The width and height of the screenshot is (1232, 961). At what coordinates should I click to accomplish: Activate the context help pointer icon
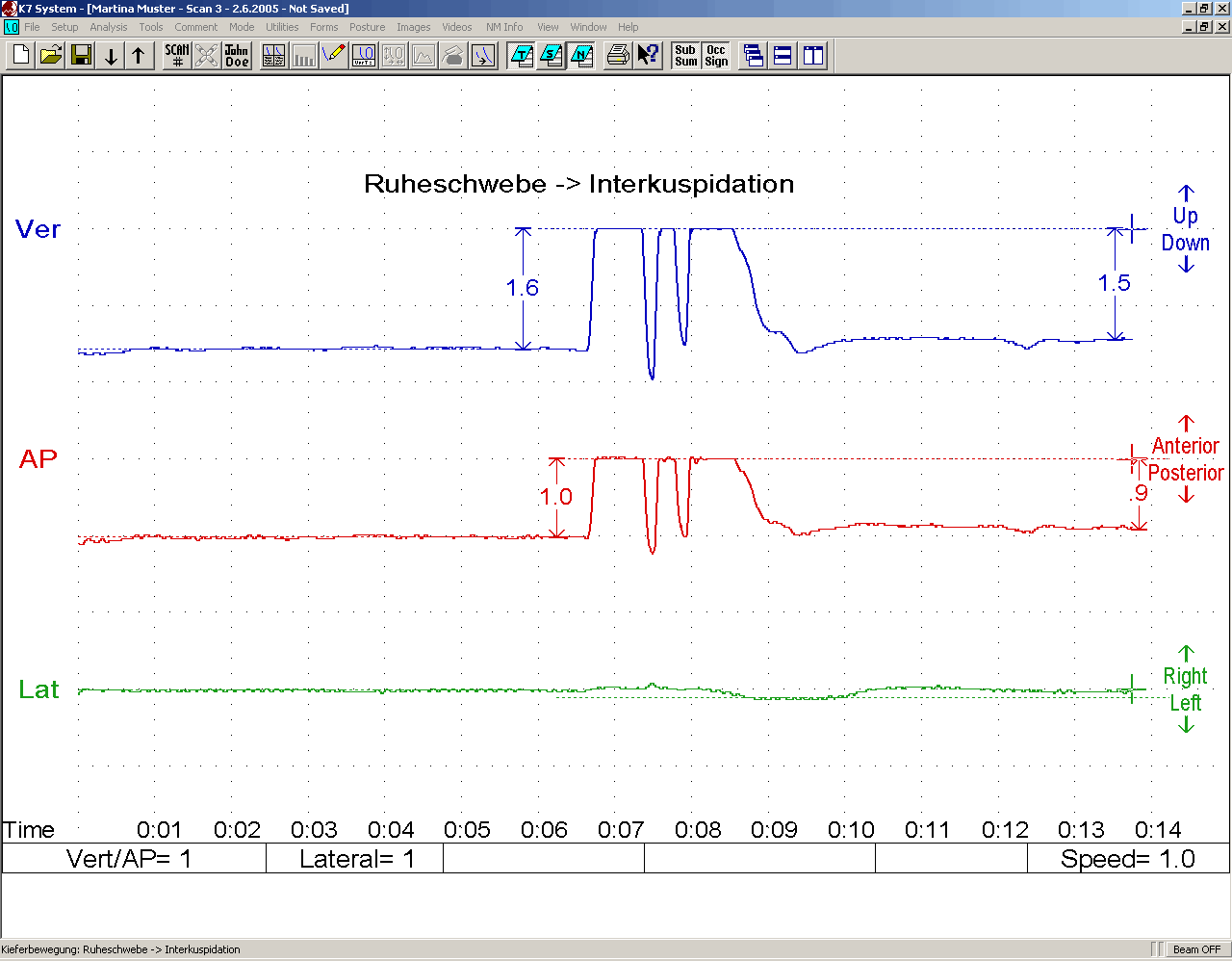tap(648, 56)
